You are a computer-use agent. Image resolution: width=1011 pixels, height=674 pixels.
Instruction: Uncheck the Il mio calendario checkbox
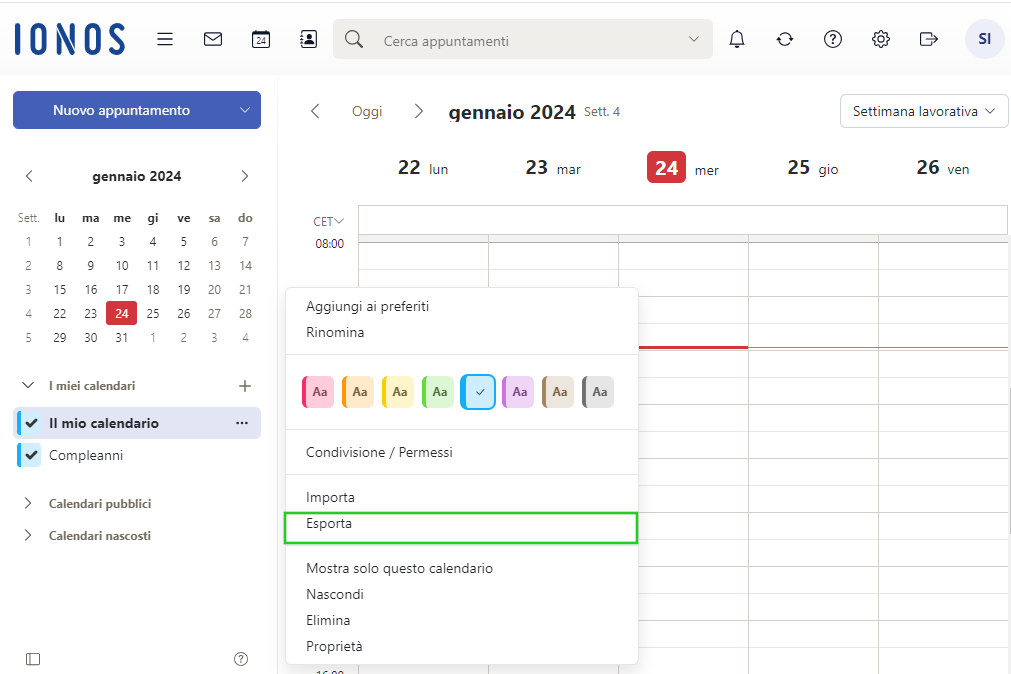click(x=32, y=423)
